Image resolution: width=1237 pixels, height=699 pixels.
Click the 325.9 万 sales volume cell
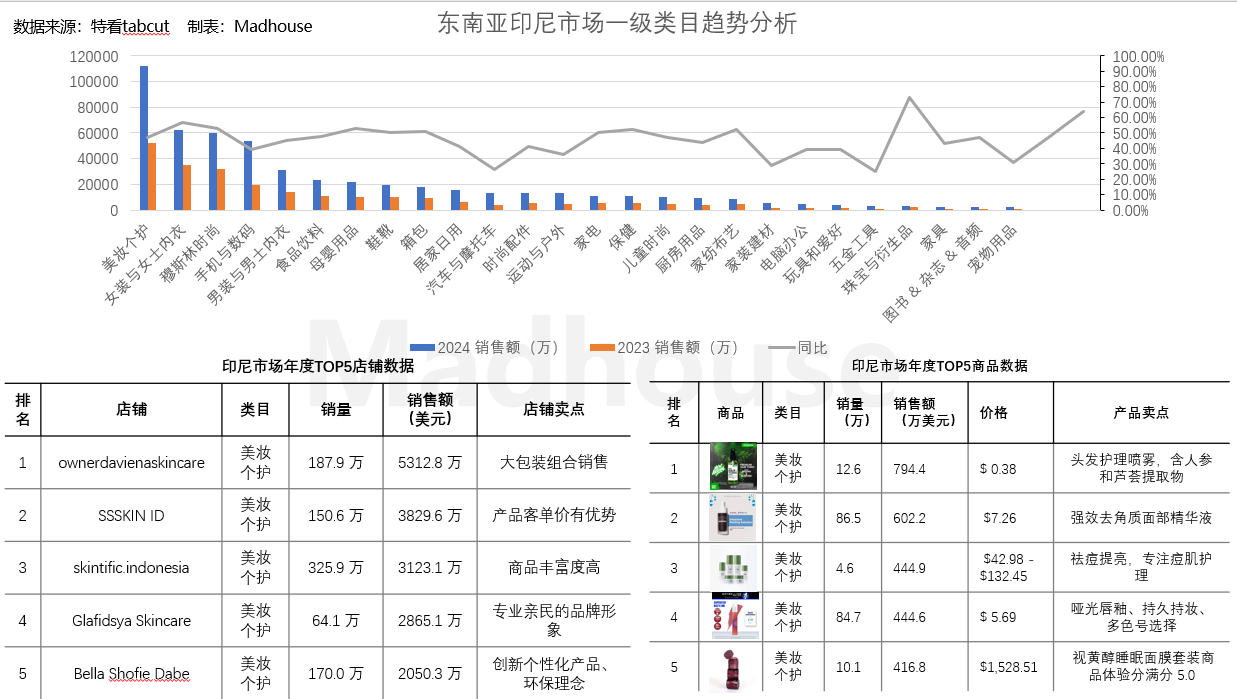tap(335, 567)
